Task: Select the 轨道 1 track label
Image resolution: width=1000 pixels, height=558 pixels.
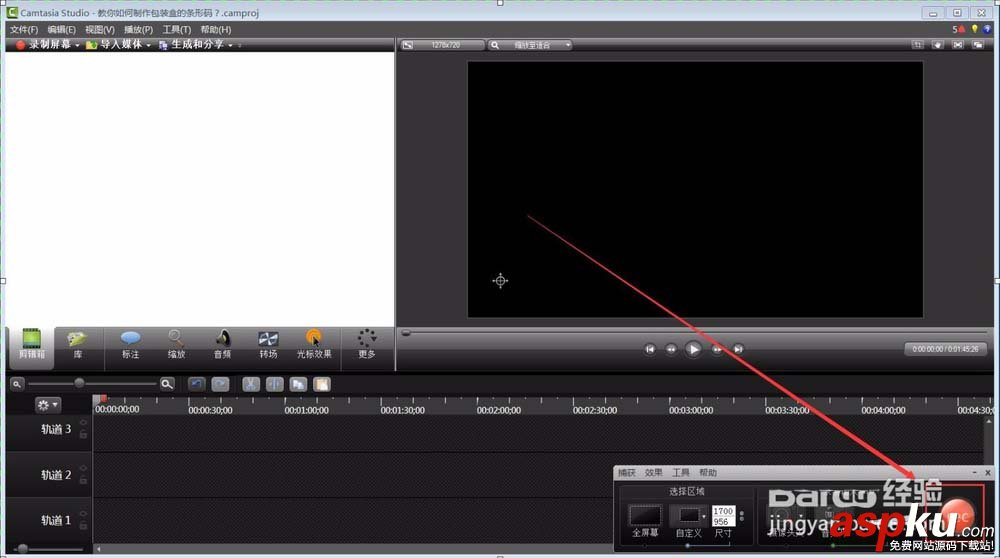Action: (x=56, y=520)
